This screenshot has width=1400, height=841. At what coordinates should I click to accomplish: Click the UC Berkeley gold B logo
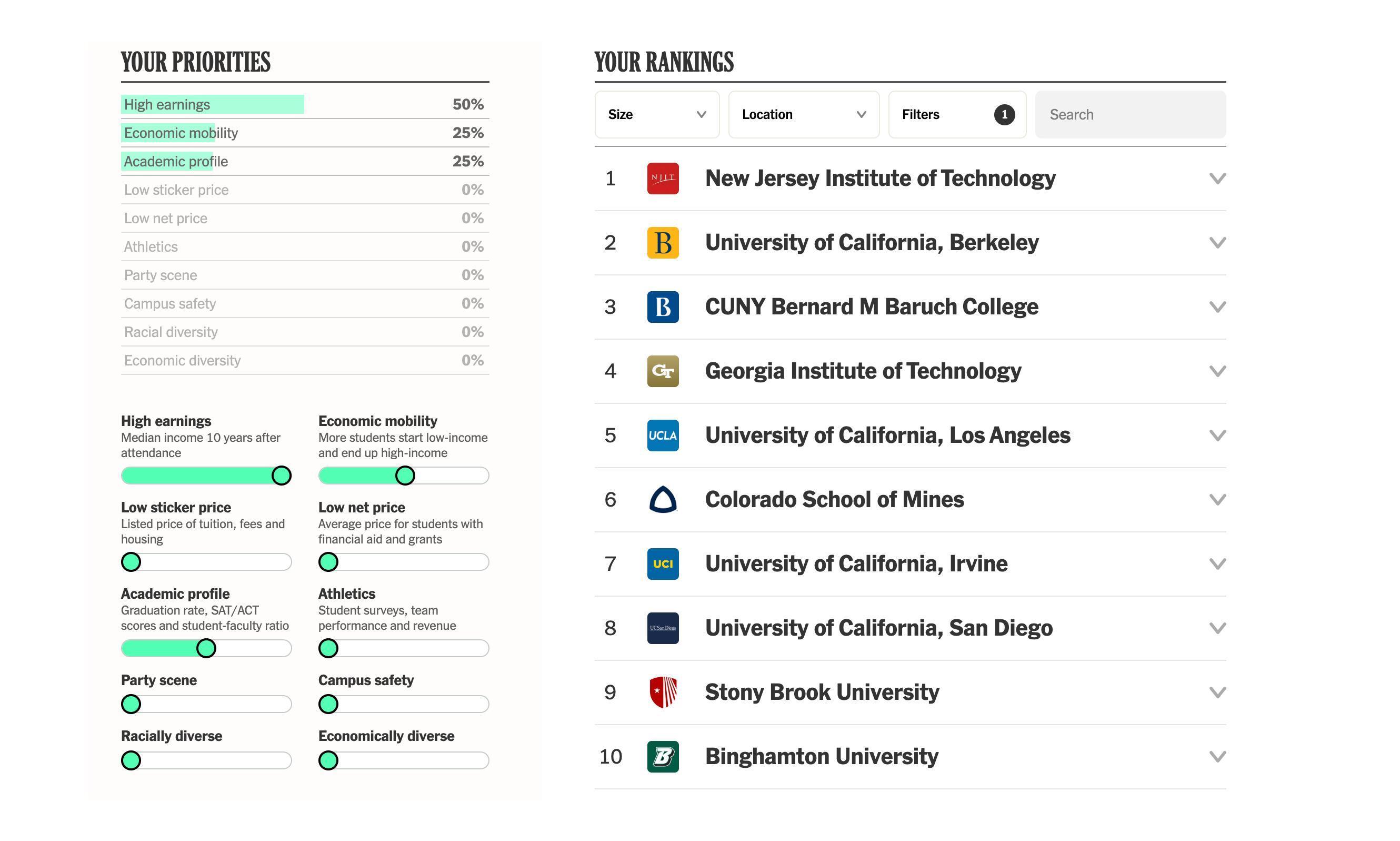663,243
